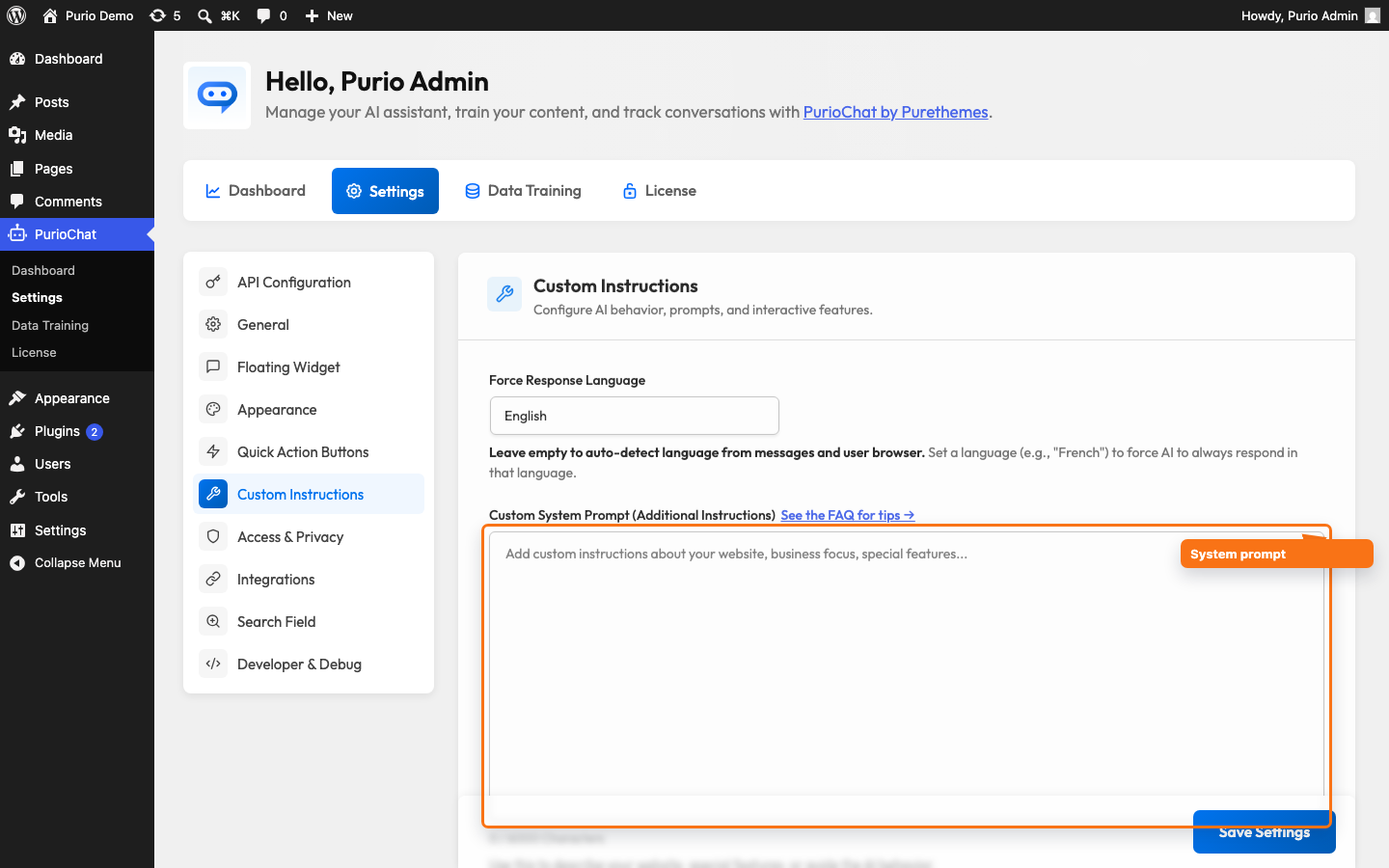Open PurioChat submenu License
The height and width of the screenshot is (868, 1389).
34,353
